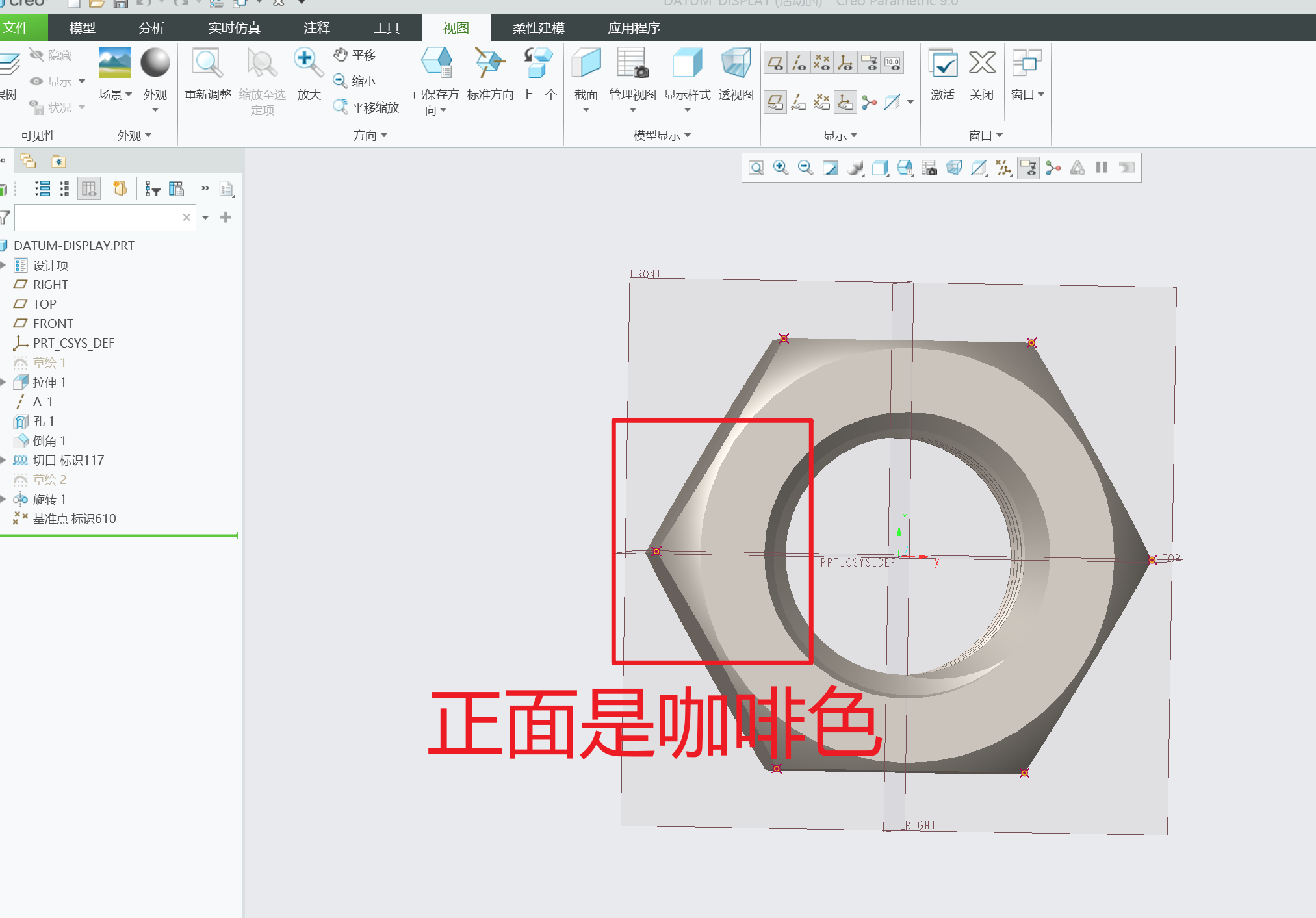Open the Display Style (显示样式) dropdown
This screenshot has width=1316, height=918.
point(687,110)
